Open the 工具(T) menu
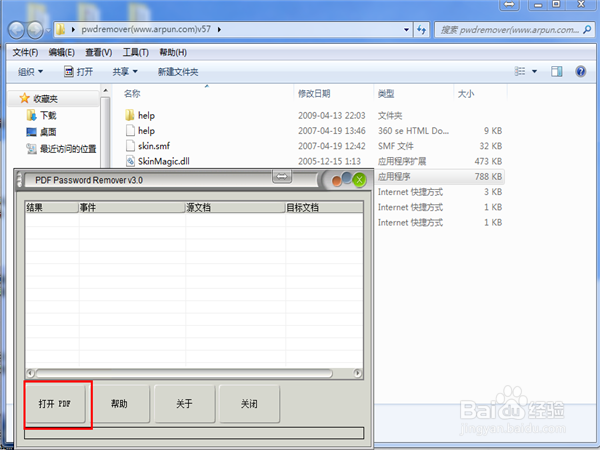This screenshot has height=450, width=600. click(135, 52)
